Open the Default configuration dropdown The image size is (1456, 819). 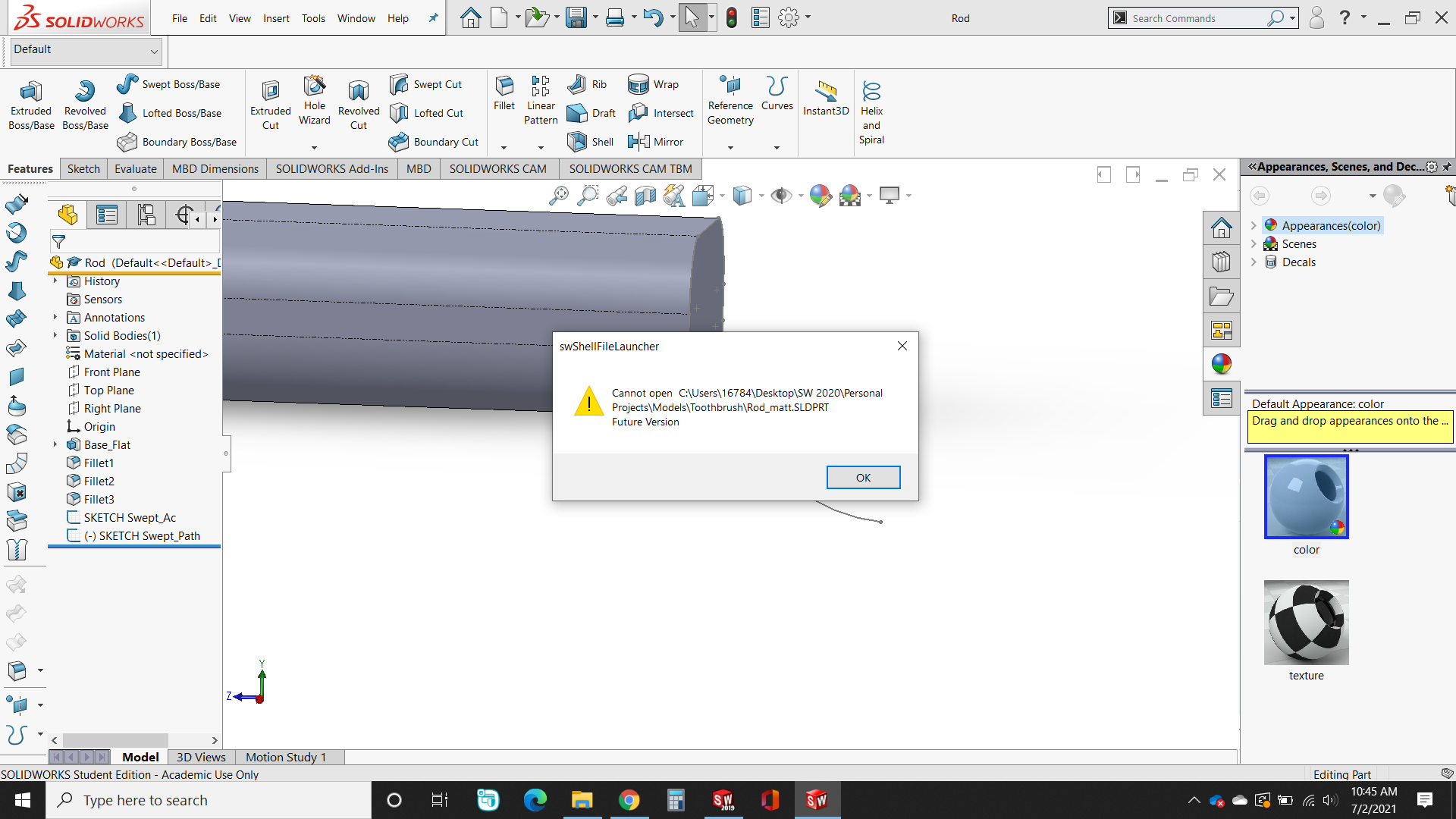pyautogui.click(x=154, y=51)
